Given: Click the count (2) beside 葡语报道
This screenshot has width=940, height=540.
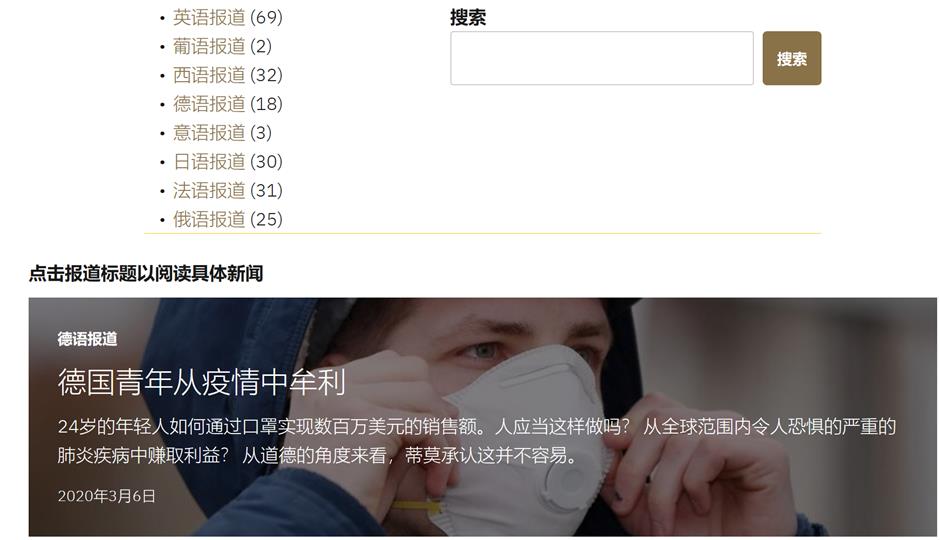Looking at the screenshot, I should click(x=261, y=46).
